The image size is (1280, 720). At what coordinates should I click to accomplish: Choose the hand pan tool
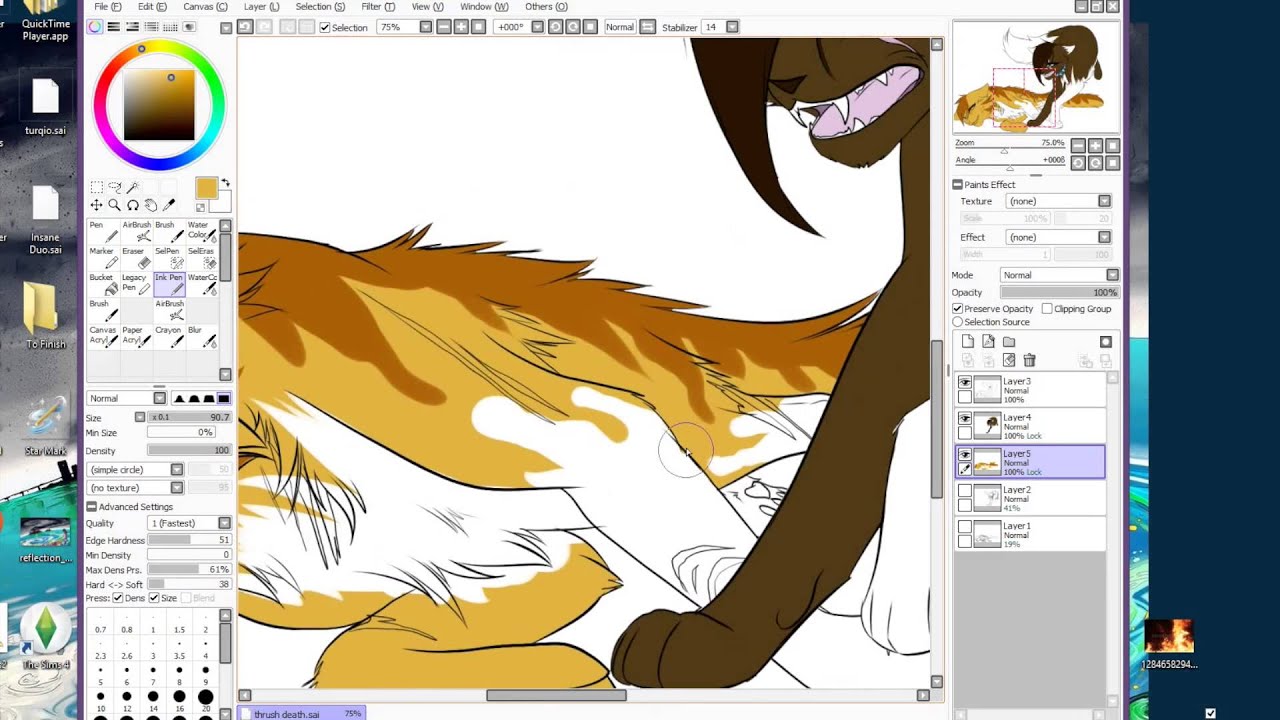pos(151,205)
